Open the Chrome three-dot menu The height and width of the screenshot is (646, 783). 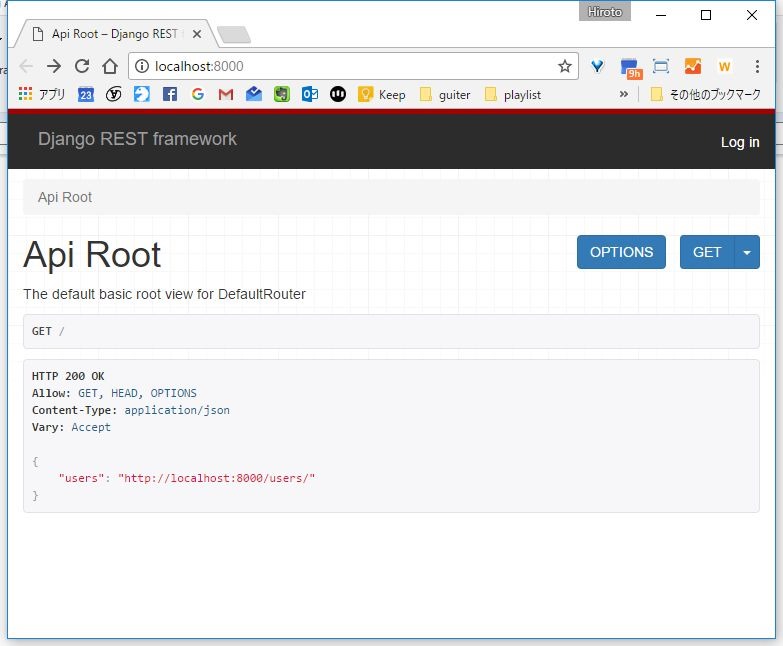pos(757,66)
